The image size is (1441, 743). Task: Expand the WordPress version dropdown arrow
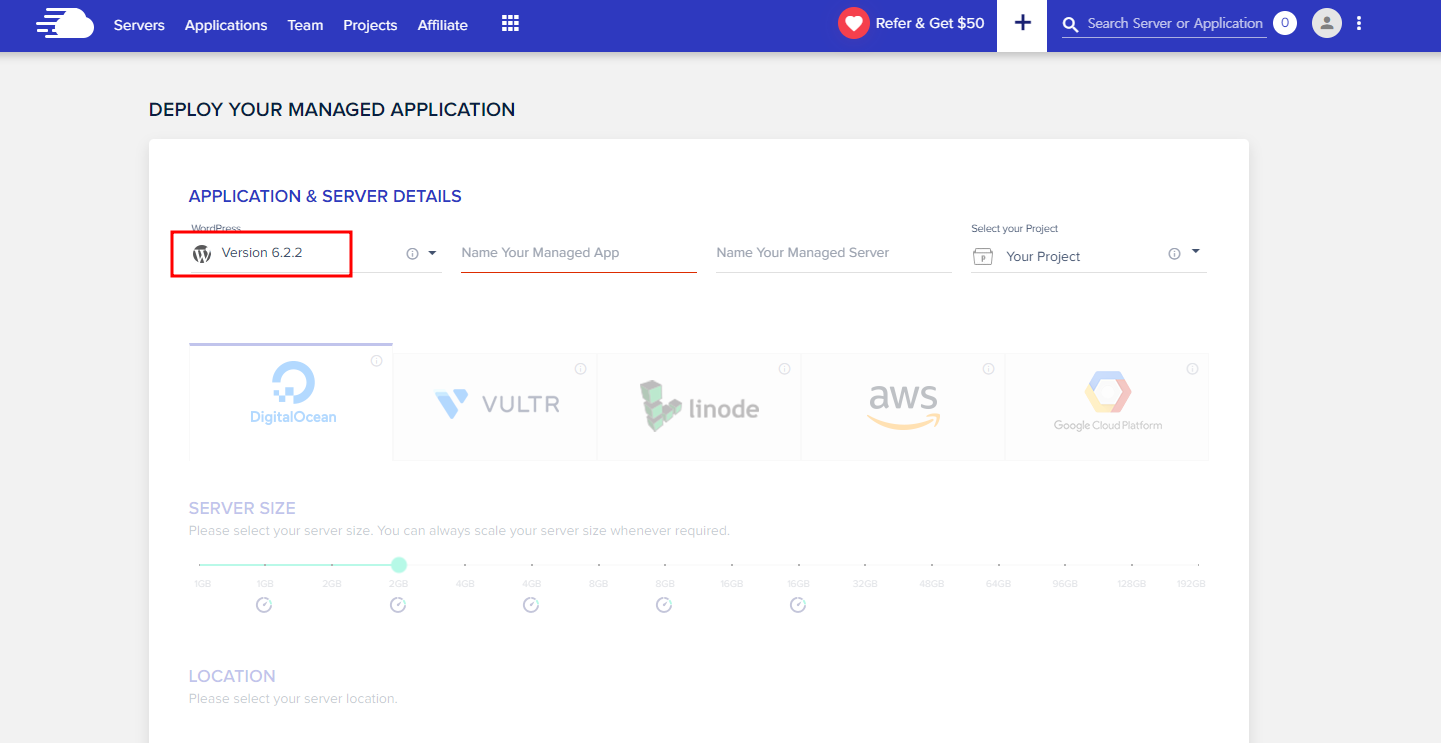pyautogui.click(x=432, y=253)
